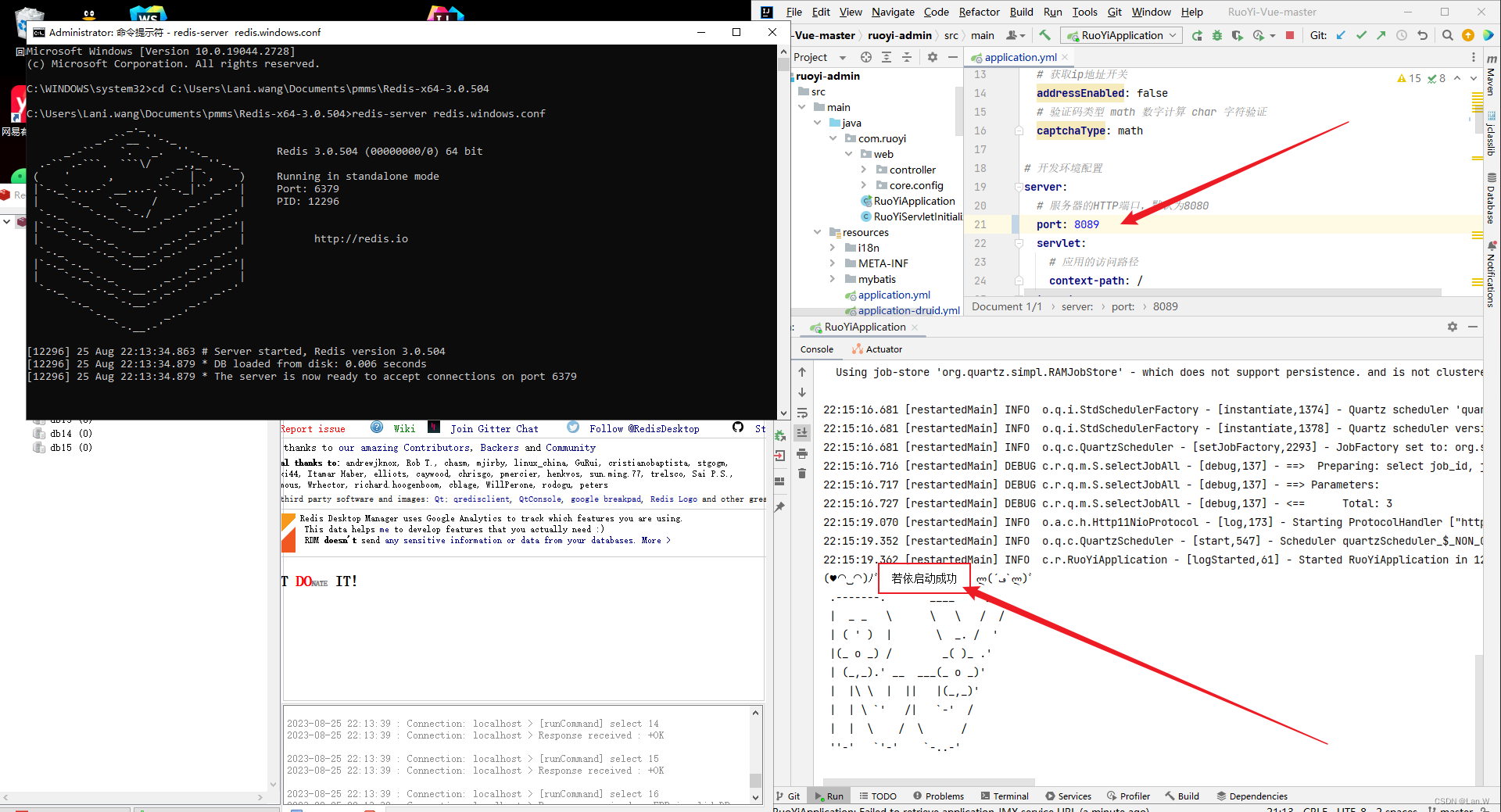Collapse the java folder in project tree
The height and width of the screenshot is (812, 1501).
[x=818, y=123]
